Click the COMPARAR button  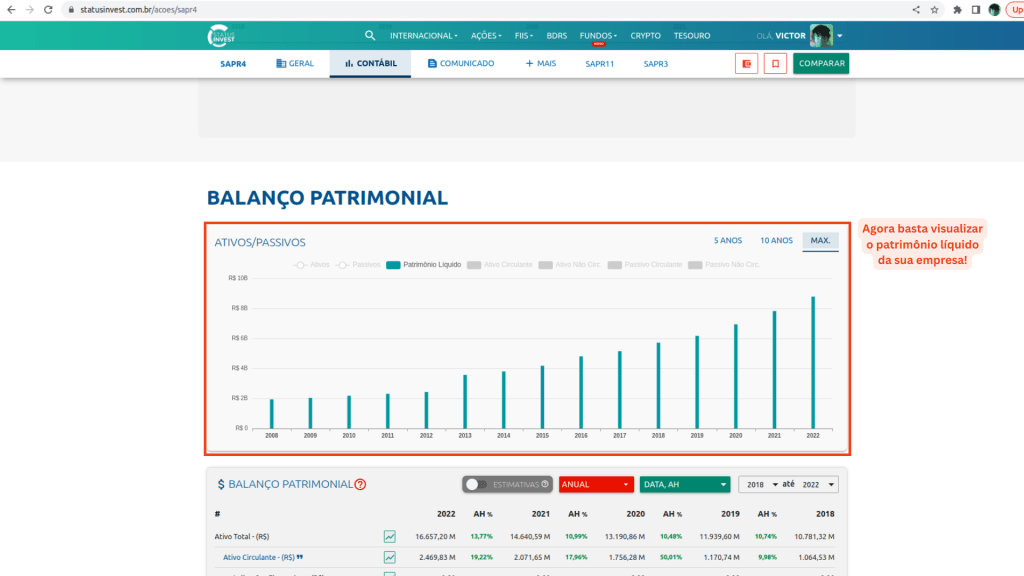(821, 64)
